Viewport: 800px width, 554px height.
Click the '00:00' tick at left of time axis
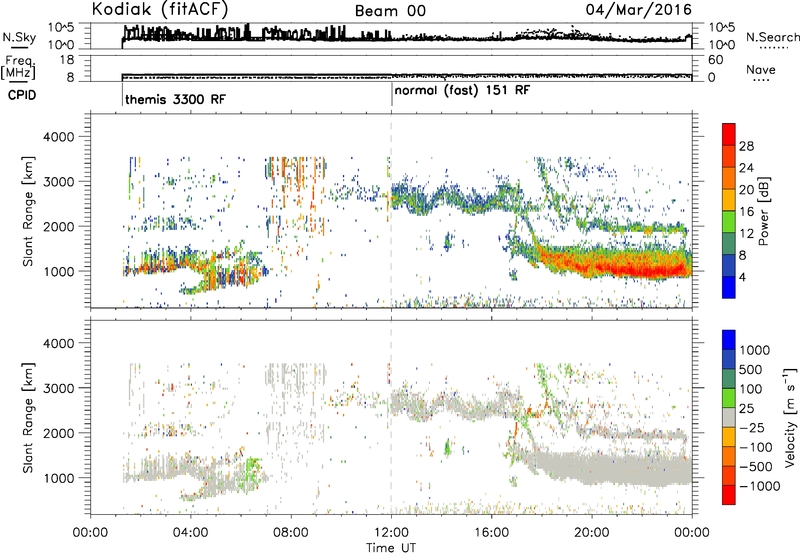click(90, 533)
